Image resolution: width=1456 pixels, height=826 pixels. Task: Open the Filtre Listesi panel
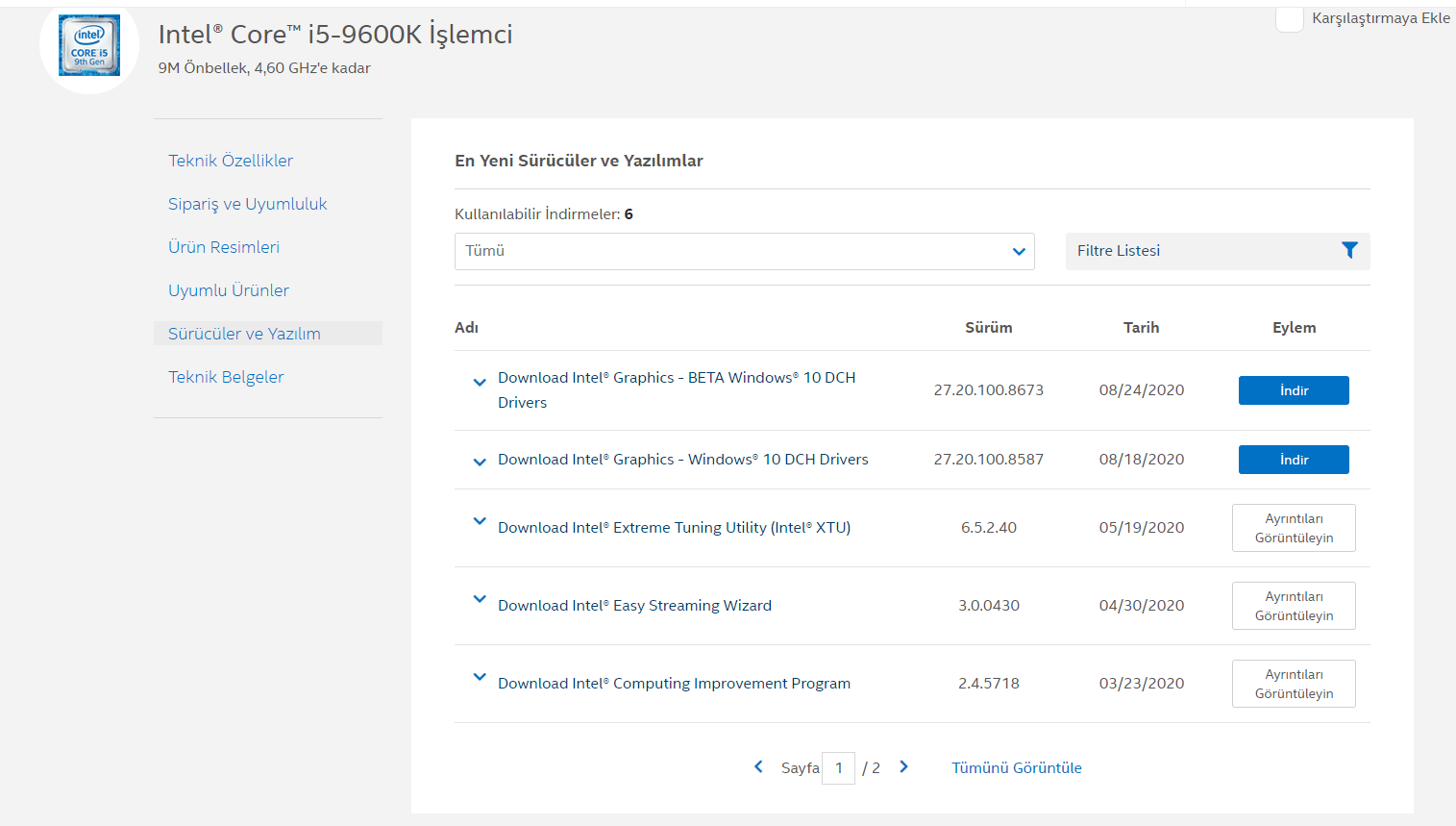[1218, 251]
